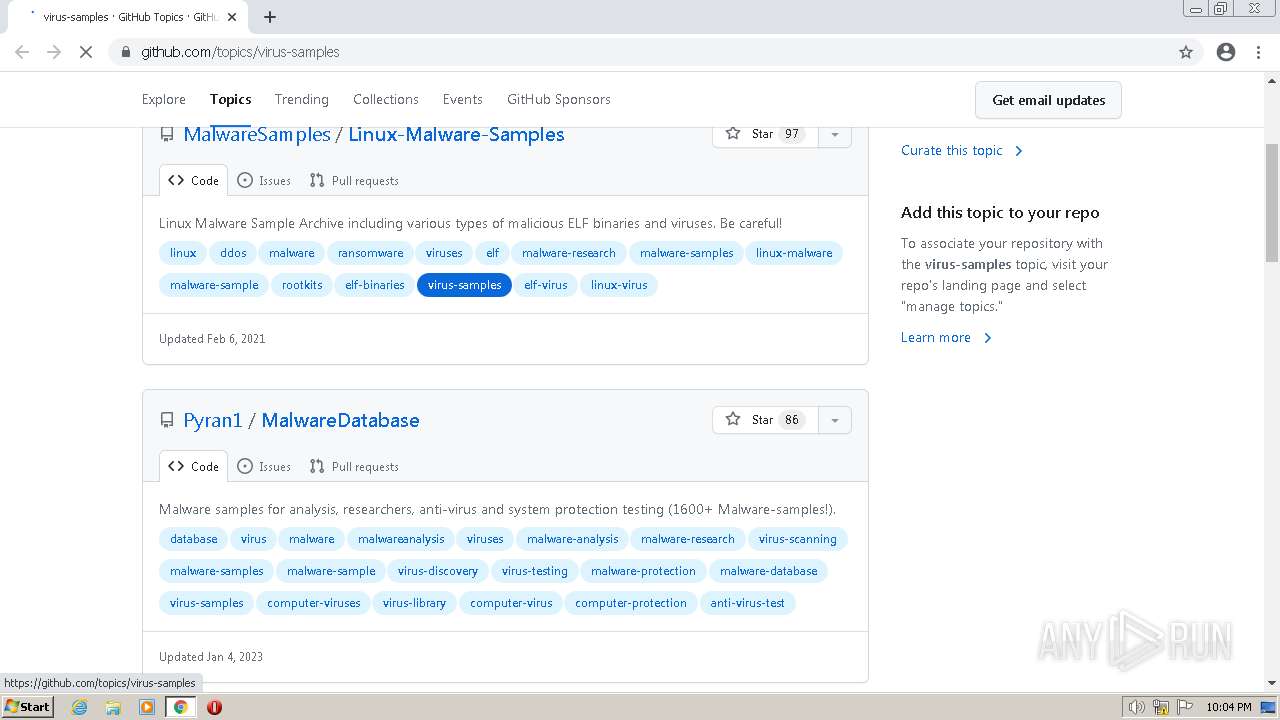Screen dimensions: 1280x720
Task: Open the Events page
Action: [463, 99]
